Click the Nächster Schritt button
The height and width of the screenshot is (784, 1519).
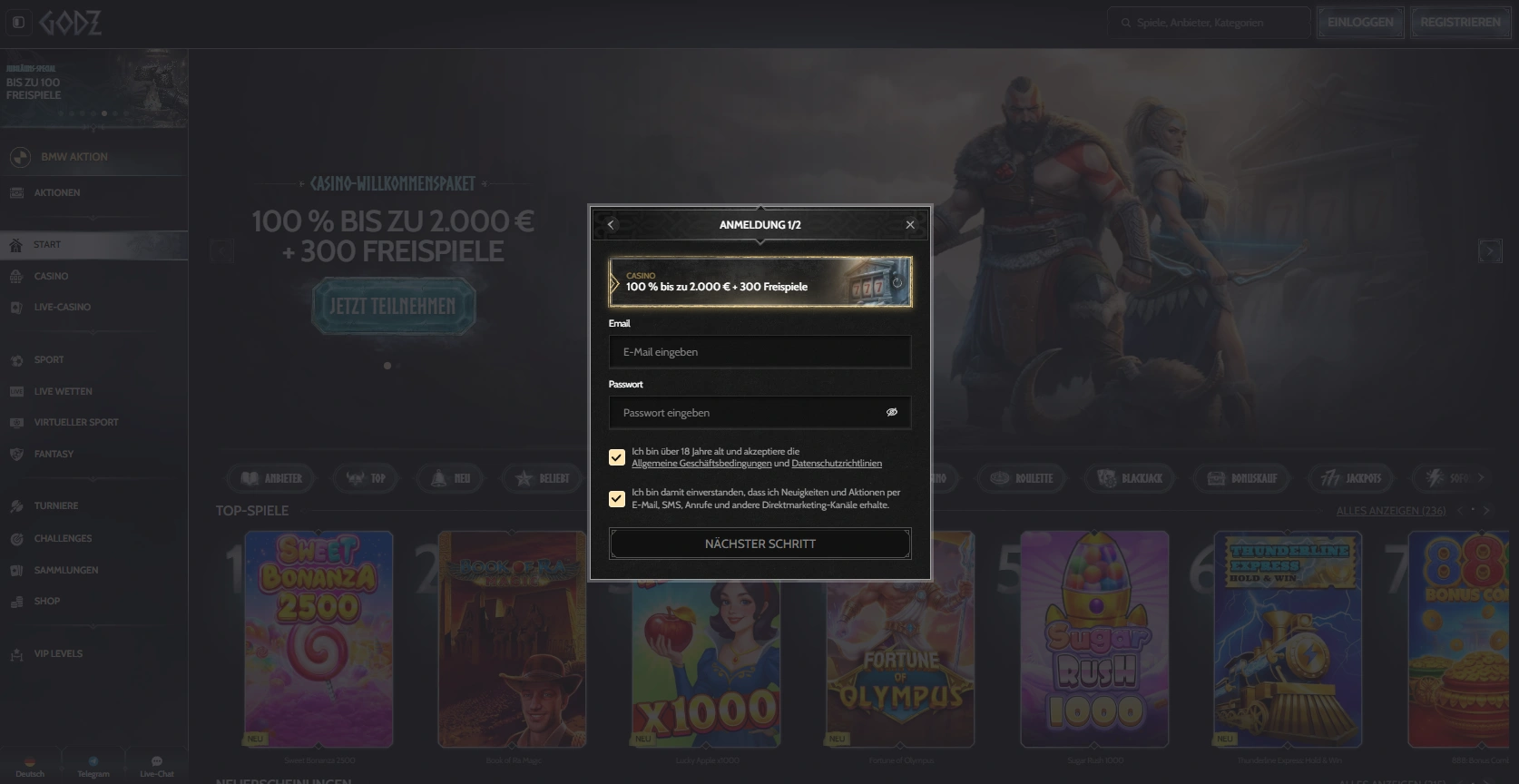[x=760, y=544]
